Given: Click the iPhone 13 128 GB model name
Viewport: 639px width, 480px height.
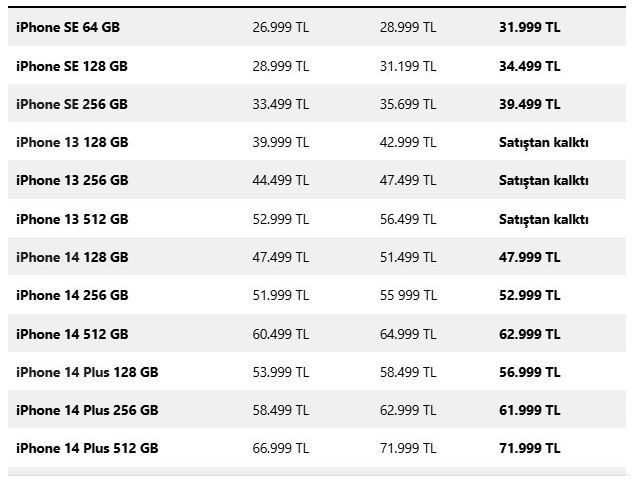Looking at the screenshot, I should (x=72, y=142).
